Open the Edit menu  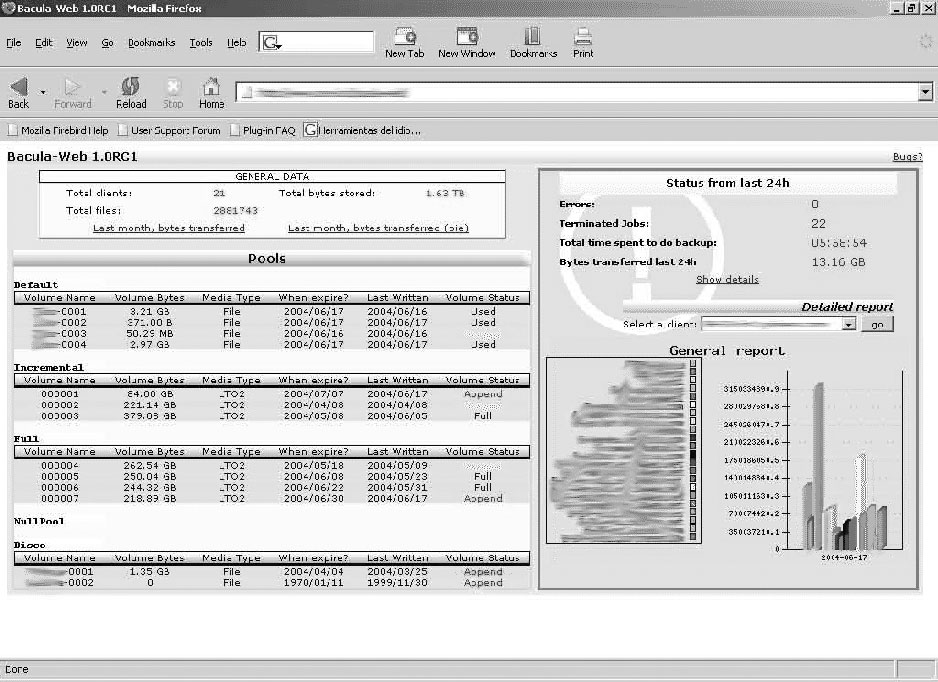[x=44, y=42]
